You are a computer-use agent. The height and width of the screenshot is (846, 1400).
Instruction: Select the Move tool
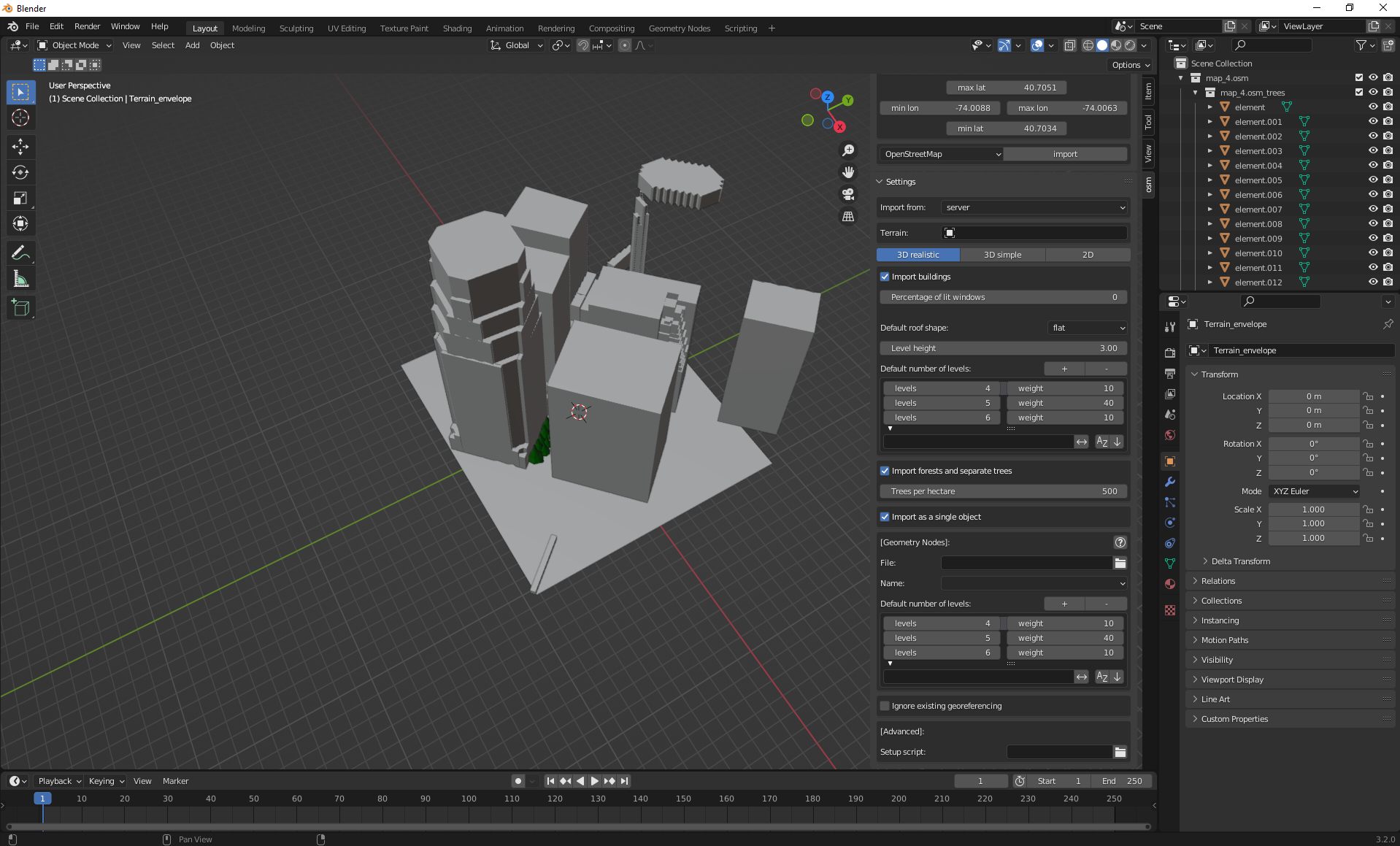(20, 147)
